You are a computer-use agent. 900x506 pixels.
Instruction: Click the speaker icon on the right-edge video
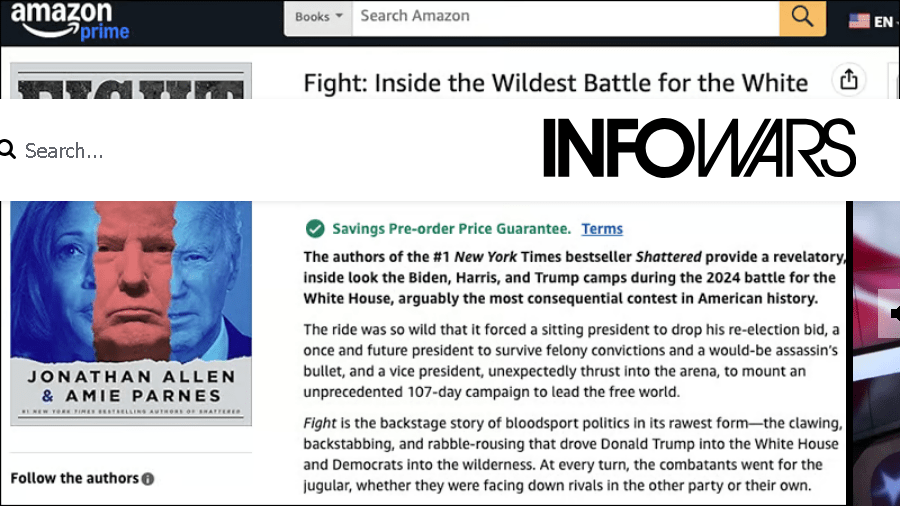click(x=892, y=314)
